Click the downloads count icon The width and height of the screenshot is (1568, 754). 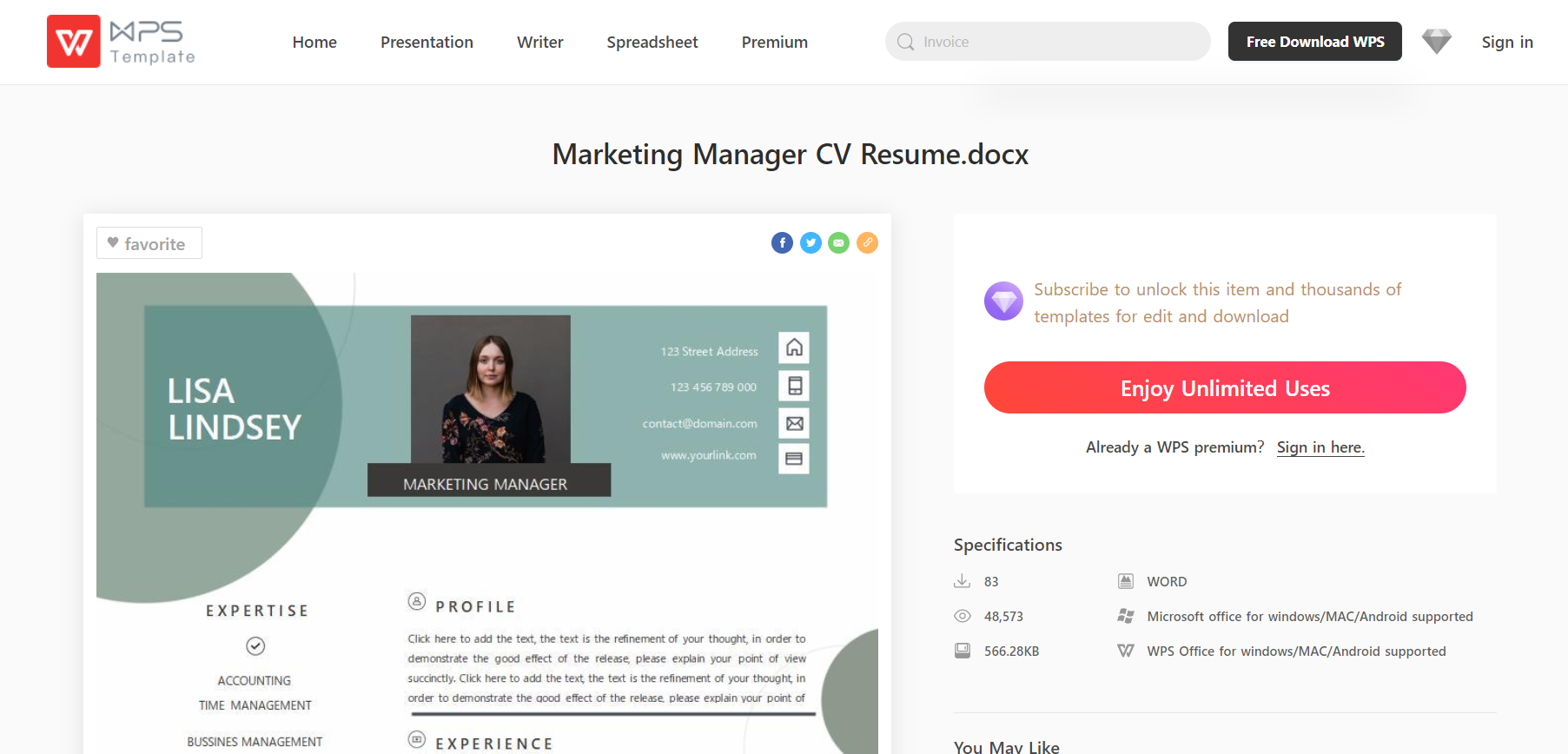962,581
